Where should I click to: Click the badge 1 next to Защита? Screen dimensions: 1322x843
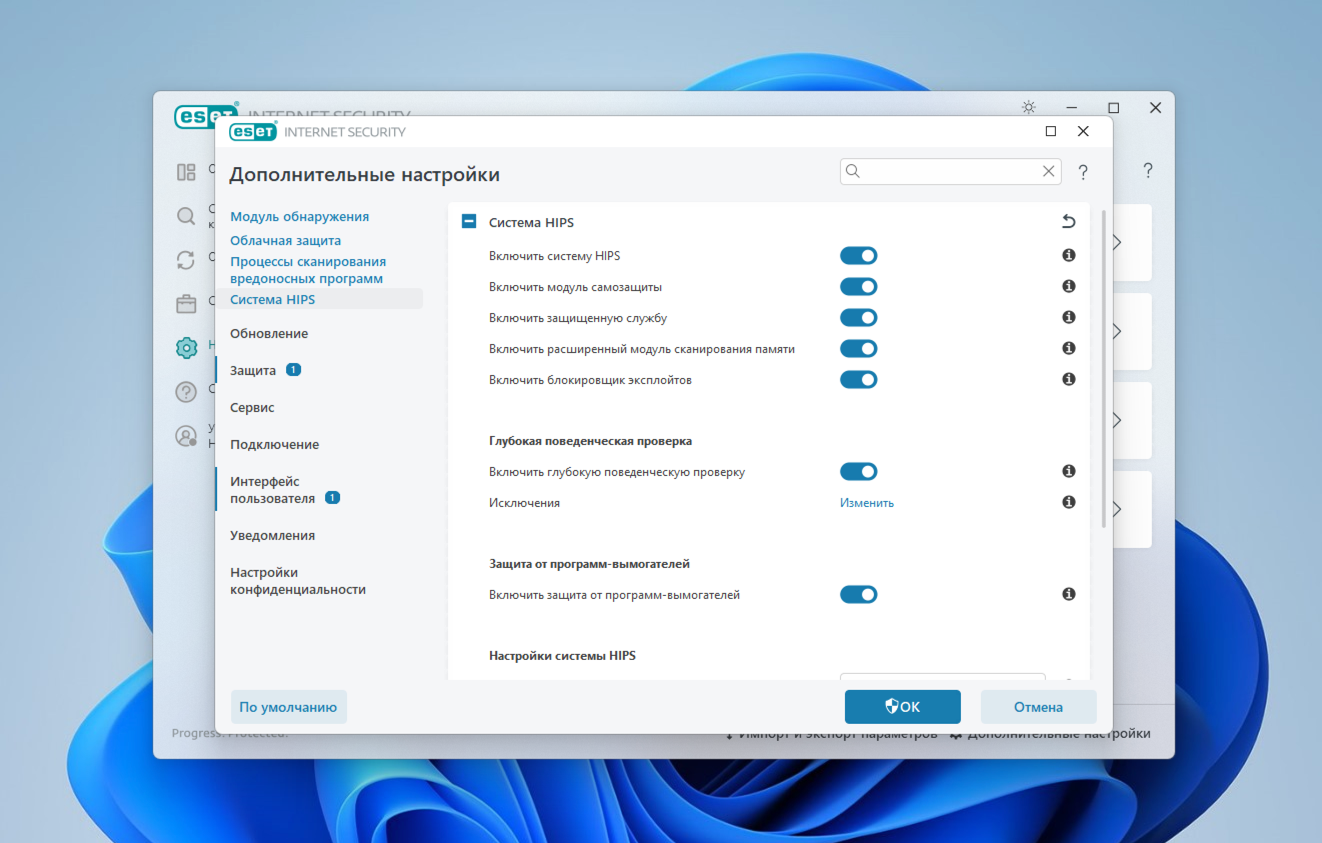[x=293, y=370]
